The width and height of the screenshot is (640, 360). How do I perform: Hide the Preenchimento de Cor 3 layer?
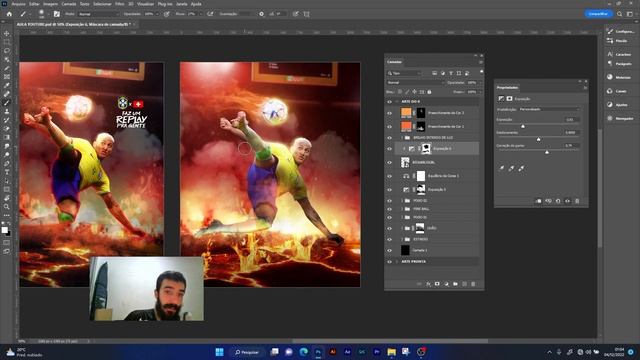pyautogui.click(x=389, y=113)
